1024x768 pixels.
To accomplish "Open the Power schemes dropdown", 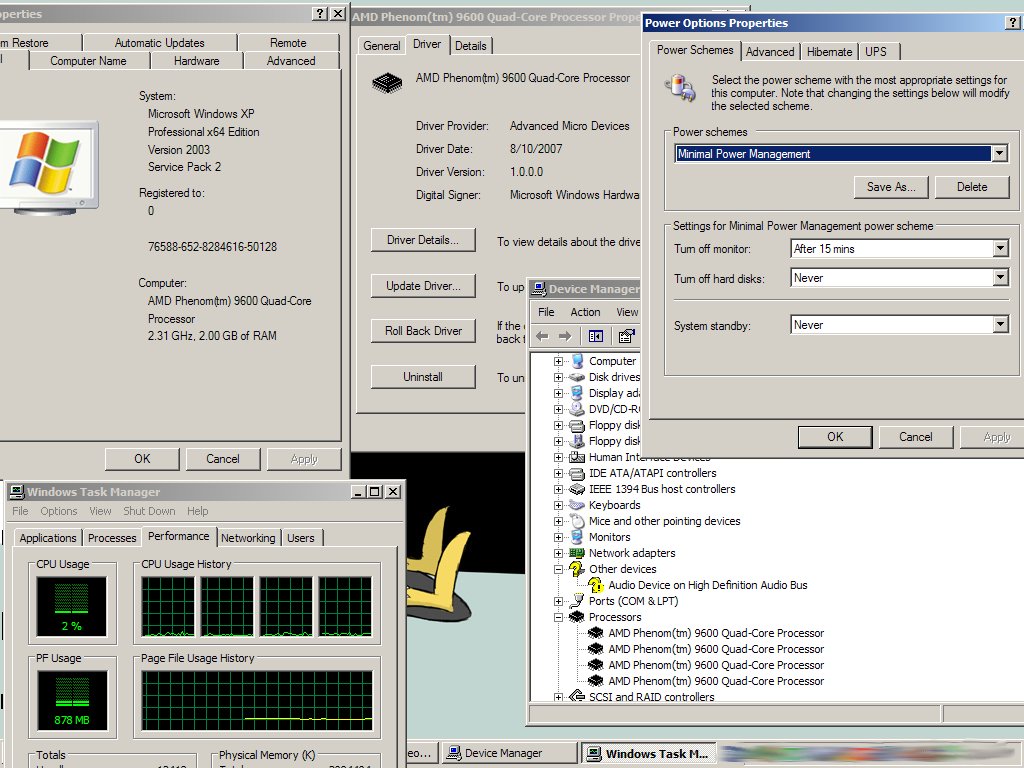I will pos(999,153).
